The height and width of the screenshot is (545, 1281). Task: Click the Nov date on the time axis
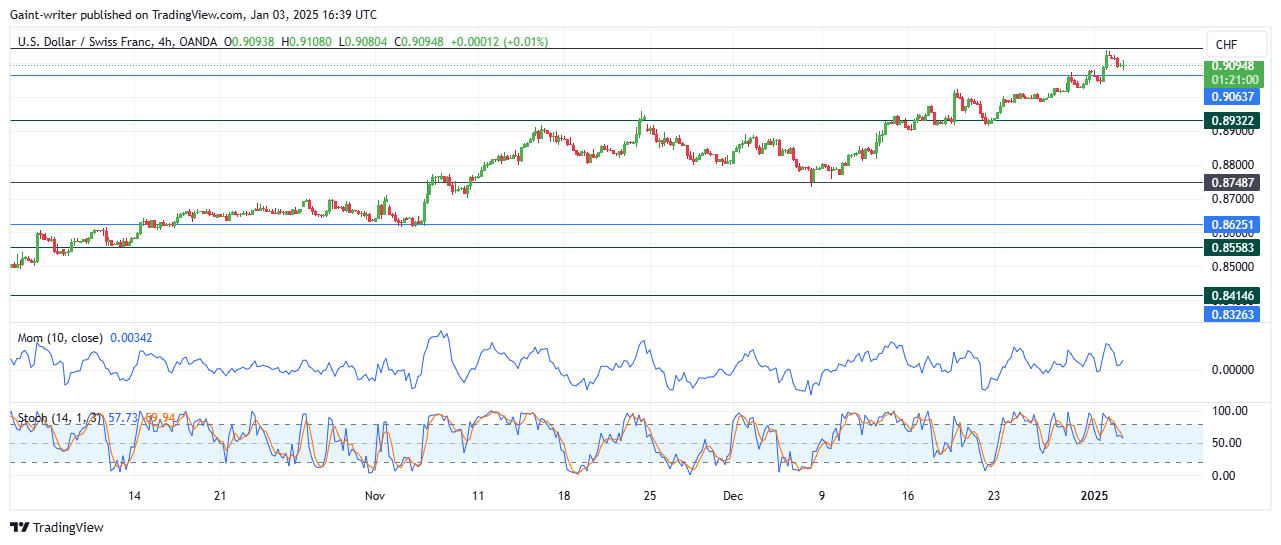(375, 496)
